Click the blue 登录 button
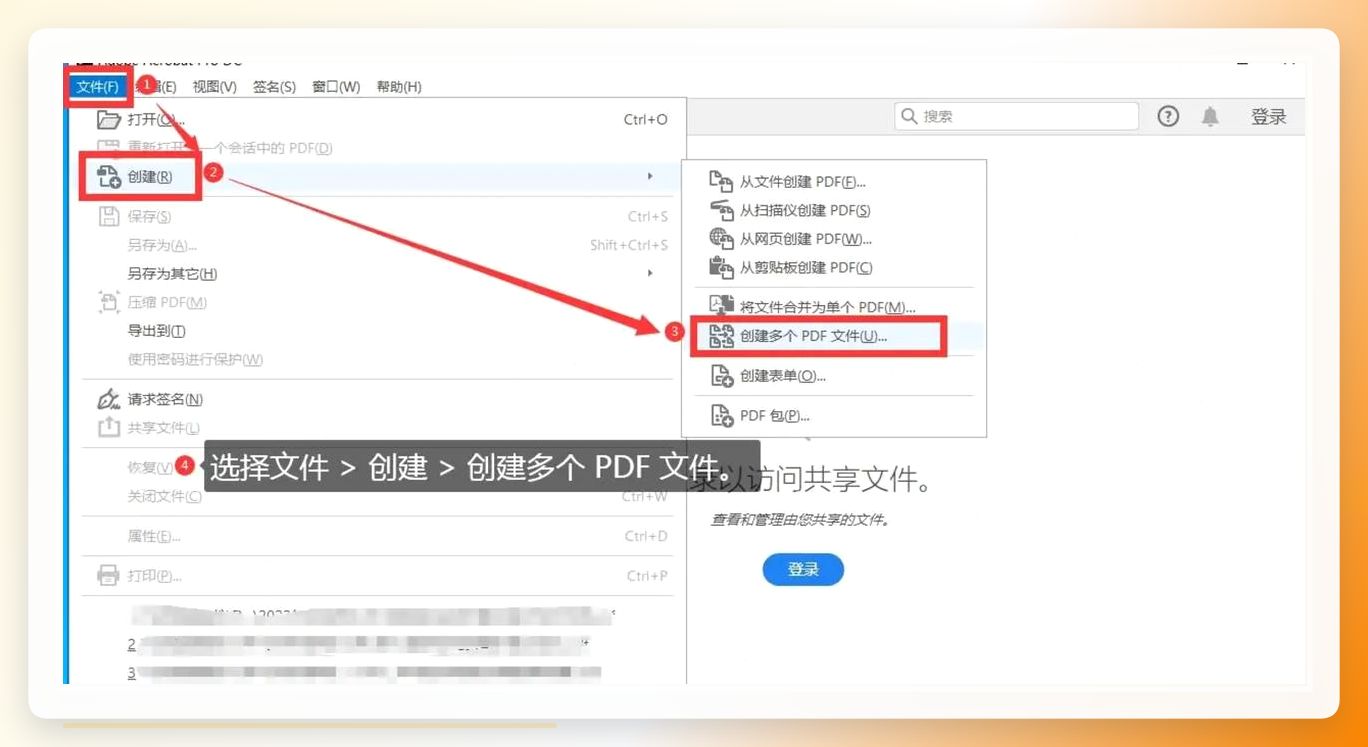This screenshot has height=747, width=1368. (x=803, y=569)
